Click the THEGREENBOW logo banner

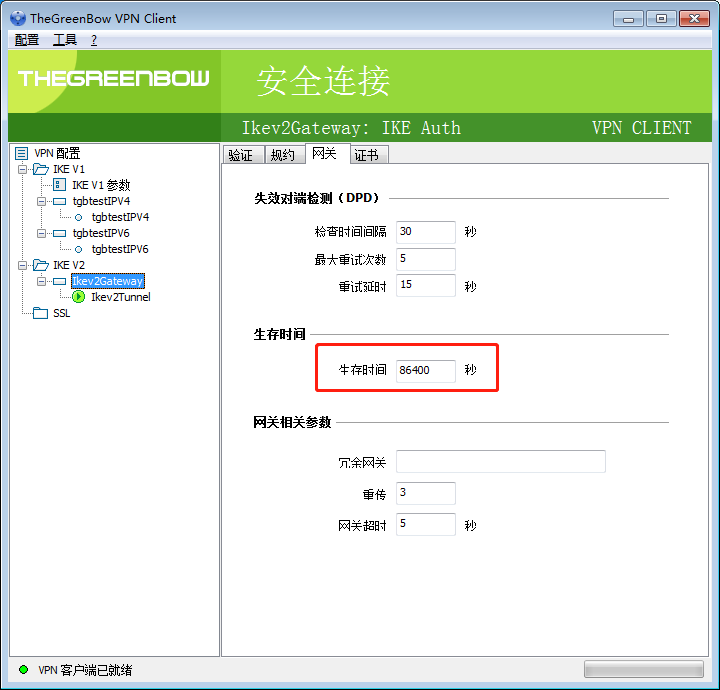tap(113, 78)
